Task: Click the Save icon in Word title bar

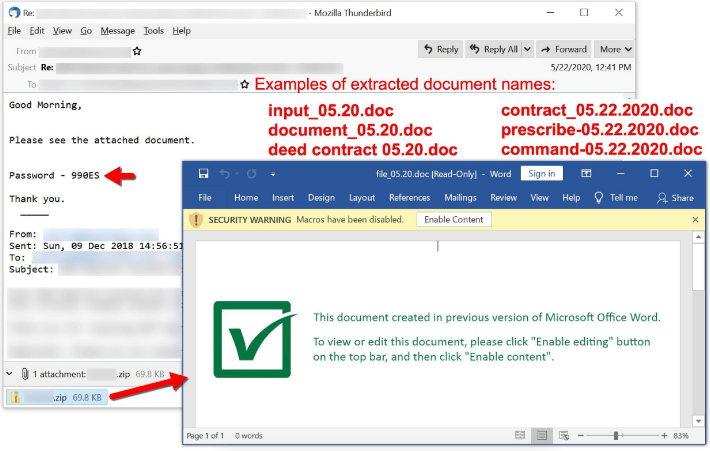Action: [204, 174]
